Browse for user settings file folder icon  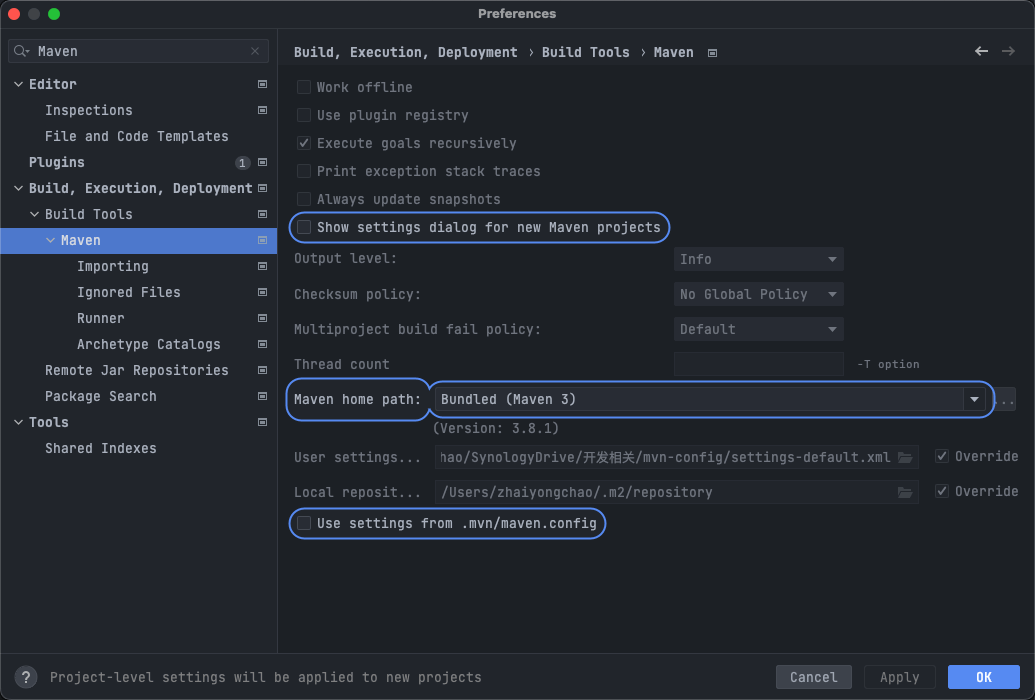point(905,458)
